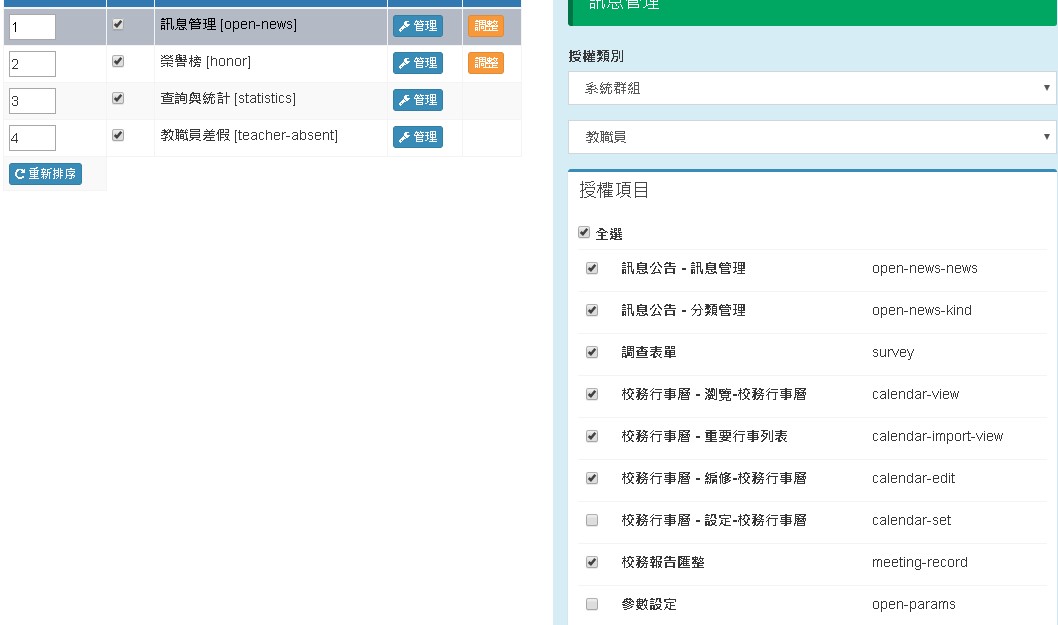Enable 設定-校務行事曆 calendar-set permission

pos(592,520)
